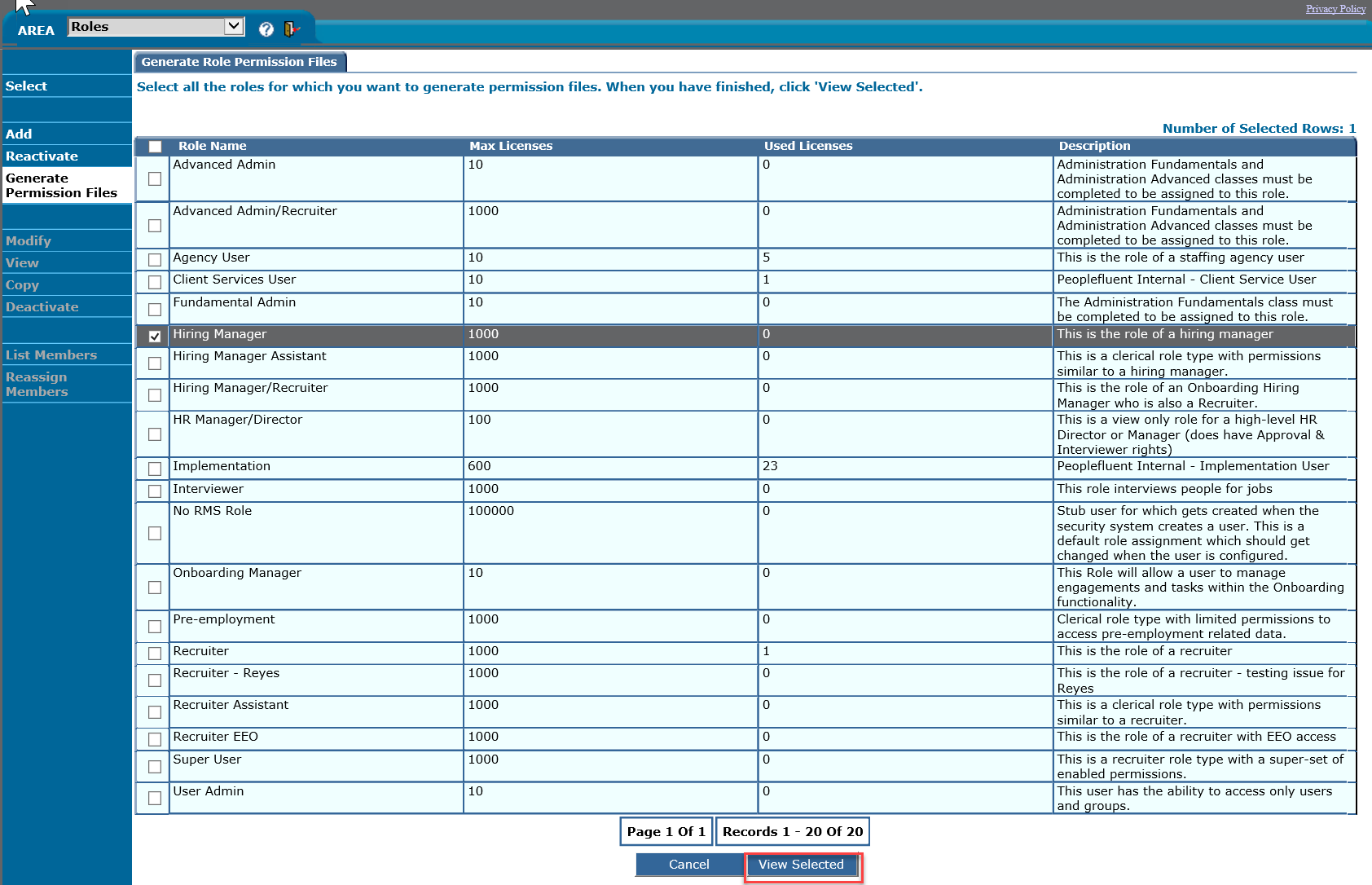This screenshot has height=885, width=1372.
Task: Click the View Selected button
Action: click(x=801, y=865)
